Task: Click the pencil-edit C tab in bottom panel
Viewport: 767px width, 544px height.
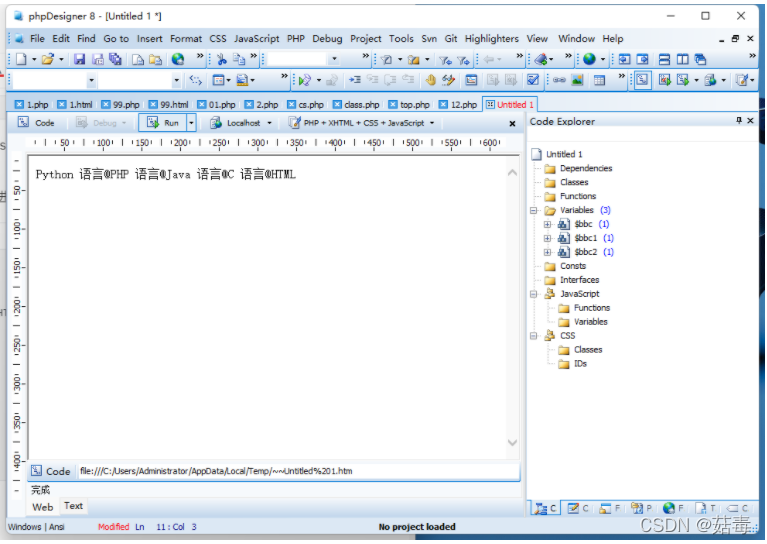Action: point(578,508)
